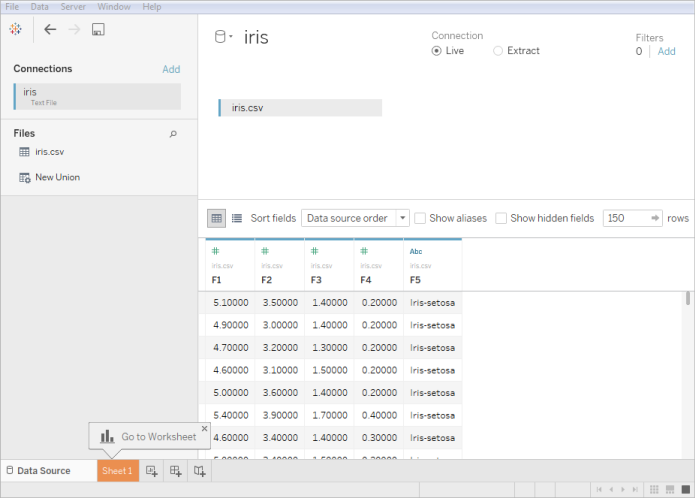
Task: Create a new story using tab icon
Action: [200, 471]
